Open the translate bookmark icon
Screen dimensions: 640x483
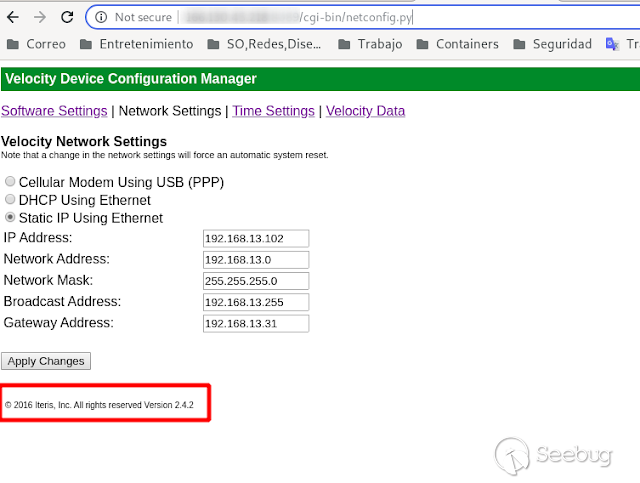click(x=612, y=44)
